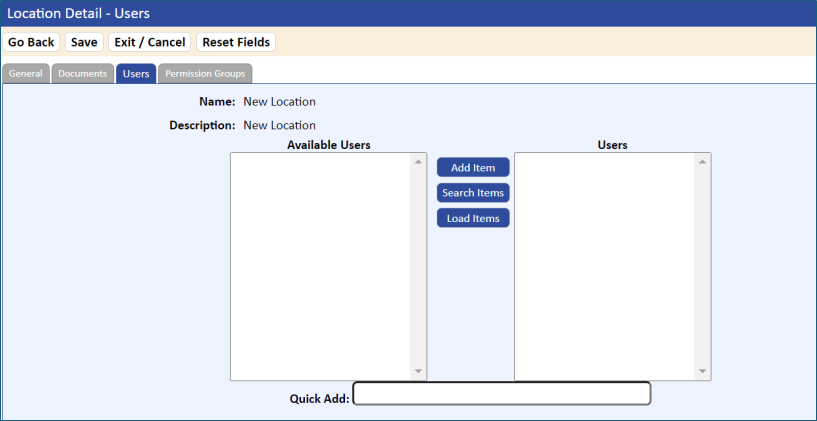Click up arrow of Available Users scrollbar
This screenshot has height=421, width=817.
pos(418,162)
